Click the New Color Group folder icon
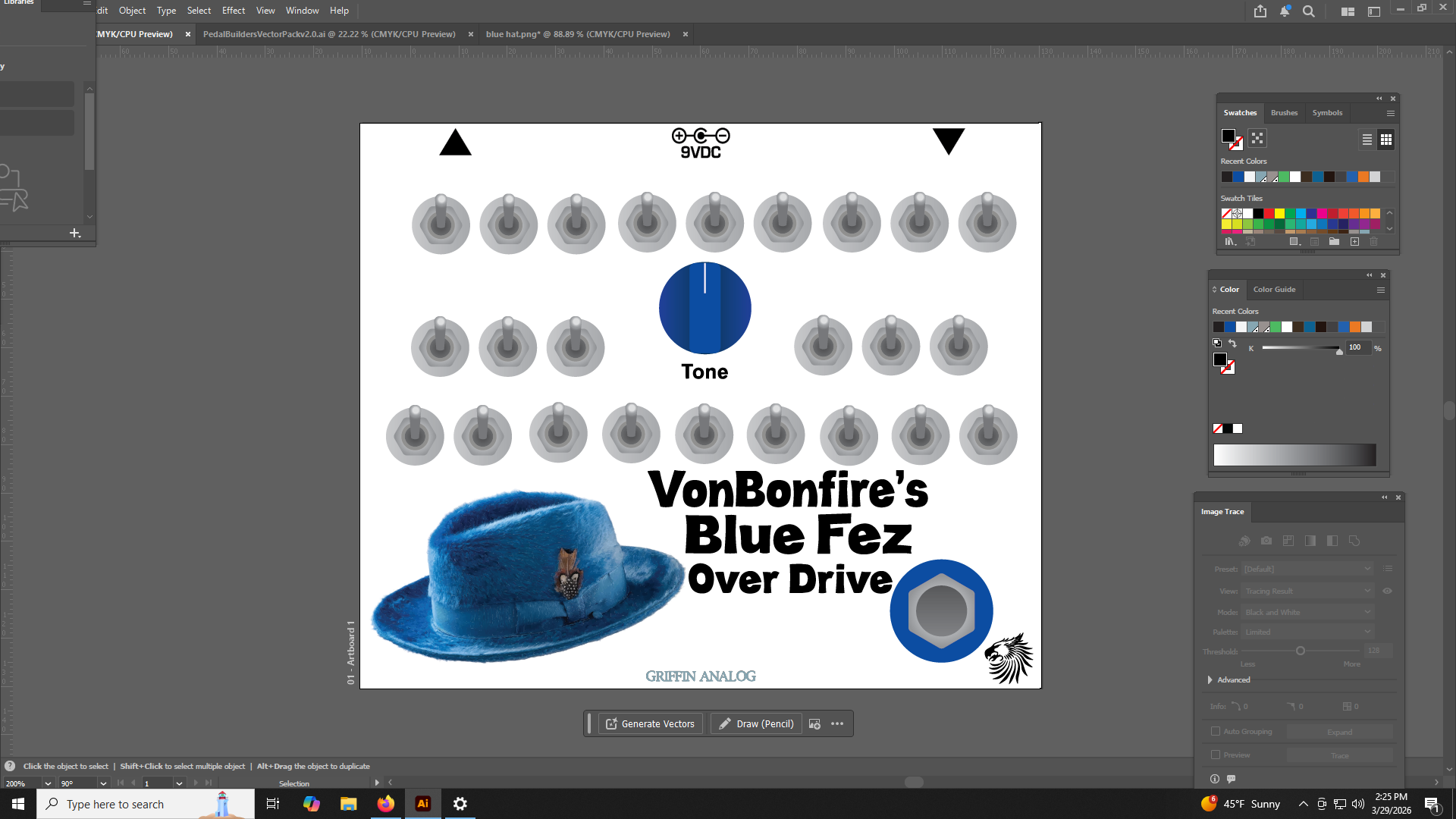Image resolution: width=1456 pixels, height=819 pixels. point(1334,242)
